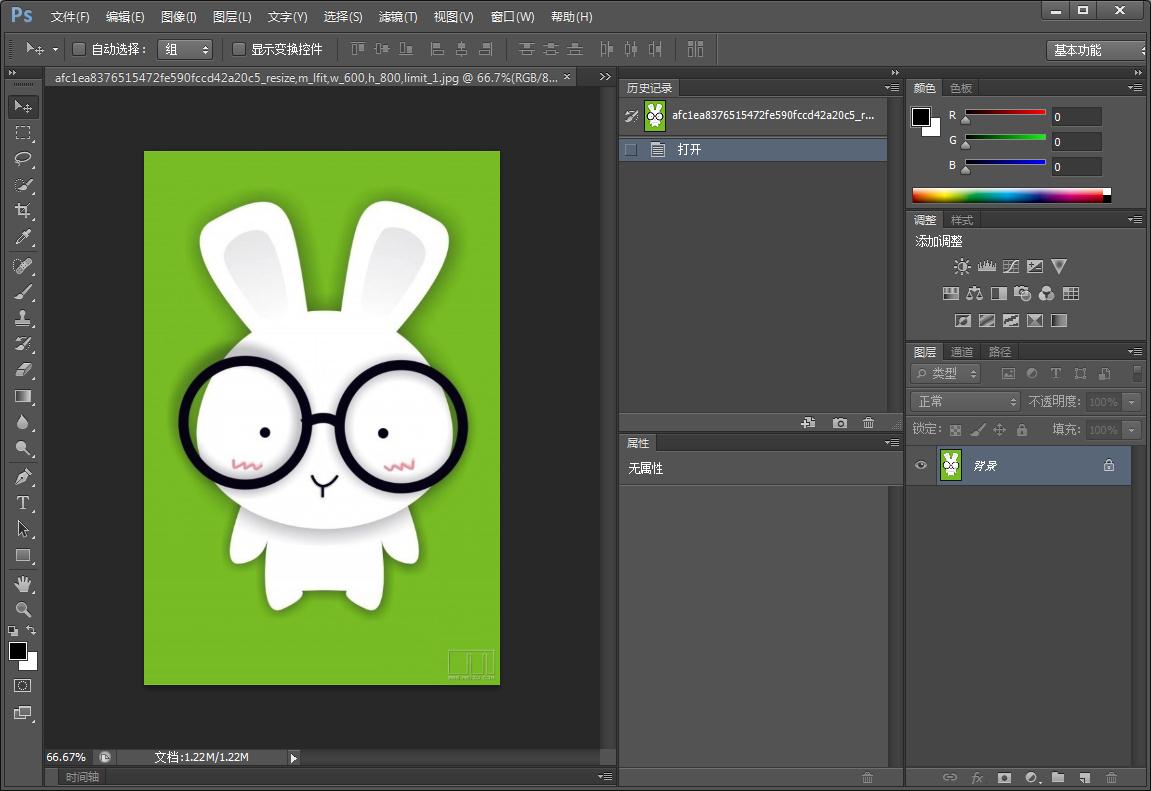Image resolution: width=1151 pixels, height=791 pixels.
Task: Select the Hand tool
Action: coord(22,583)
